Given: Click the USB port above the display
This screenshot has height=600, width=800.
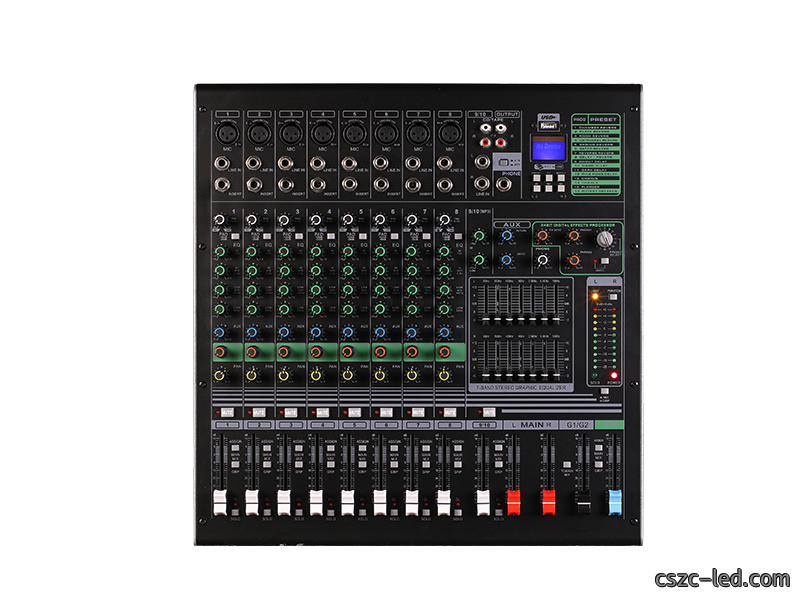Looking at the screenshot, I should [x=548, y=126].
